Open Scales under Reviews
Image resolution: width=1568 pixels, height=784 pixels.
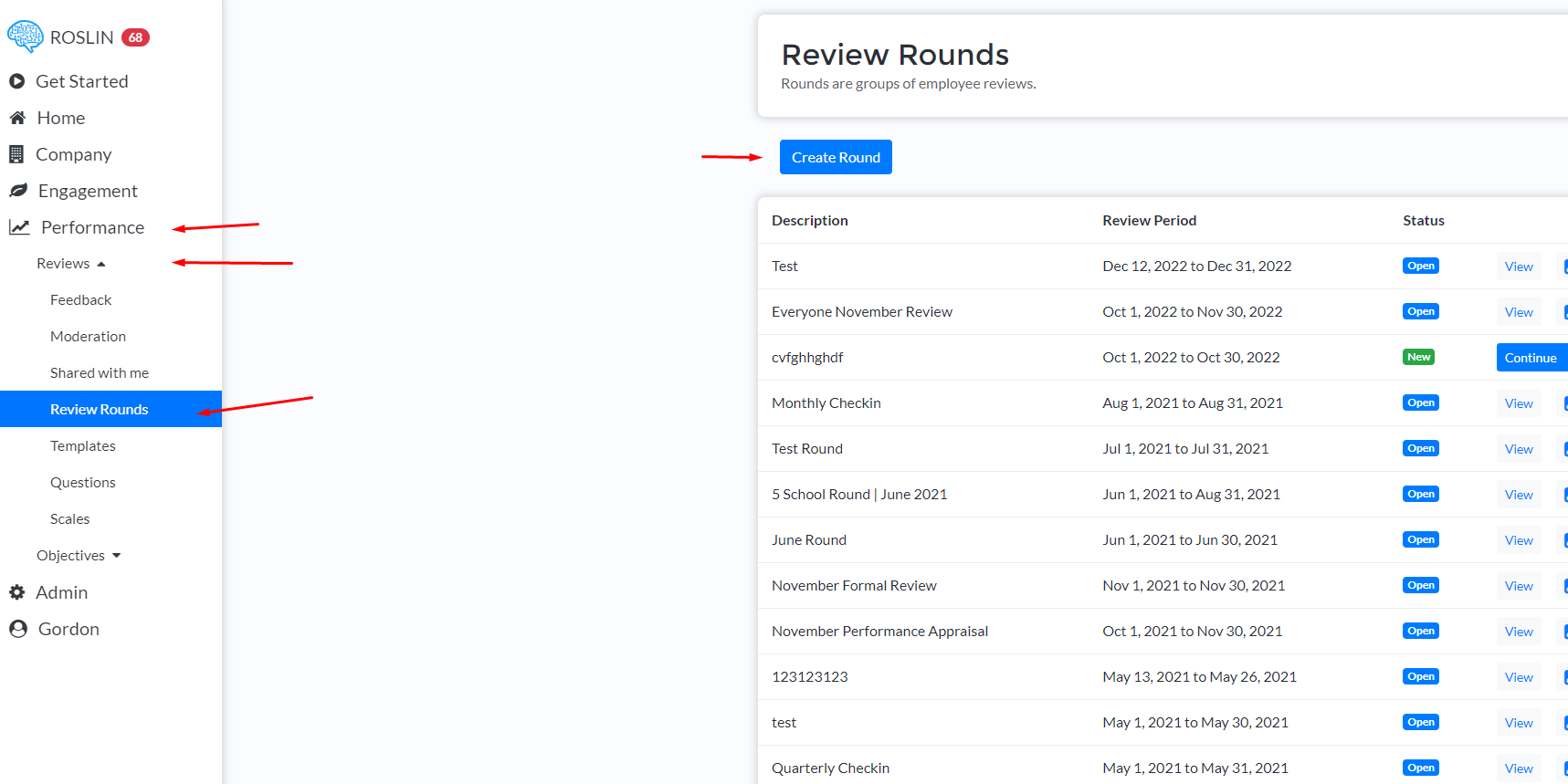tap(70, 519)
